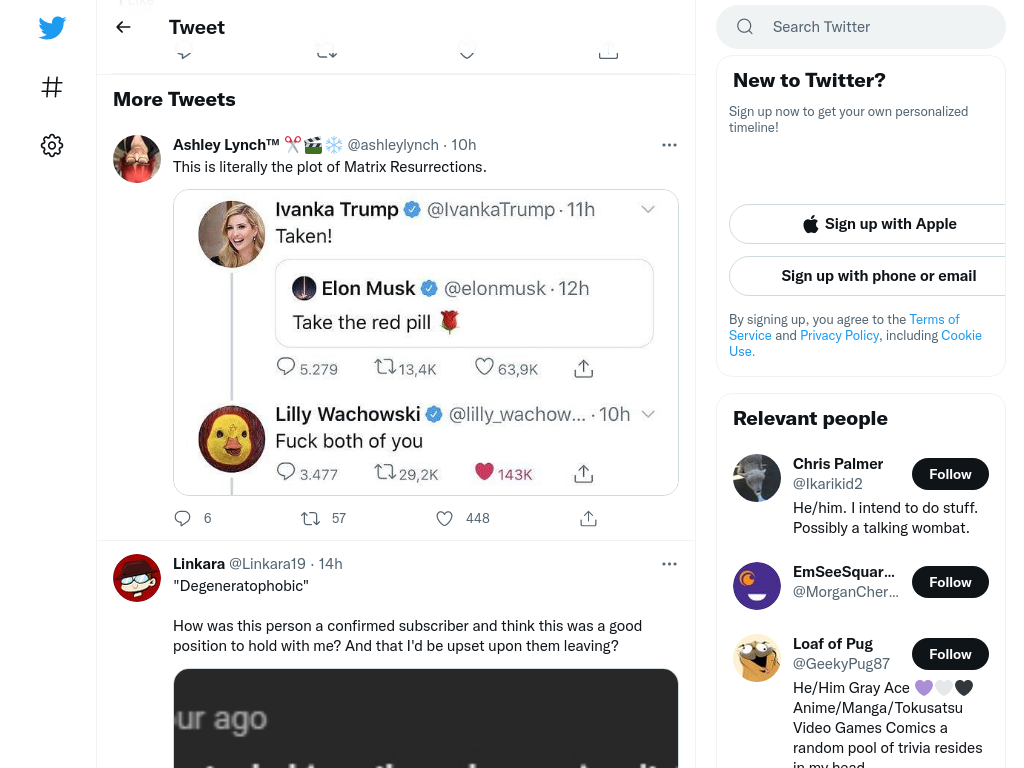This screenshot has width=1024, height=768.
Task: Retweet Ashley Lynch's tweet with 57 retweets
Action: click(x=310, y=519)
